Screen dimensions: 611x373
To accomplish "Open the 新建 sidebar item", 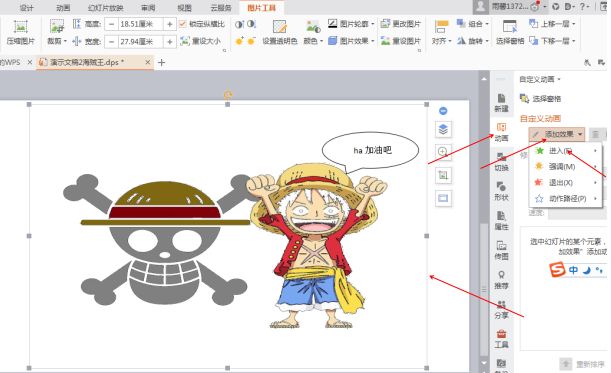I will pos(501,103).
